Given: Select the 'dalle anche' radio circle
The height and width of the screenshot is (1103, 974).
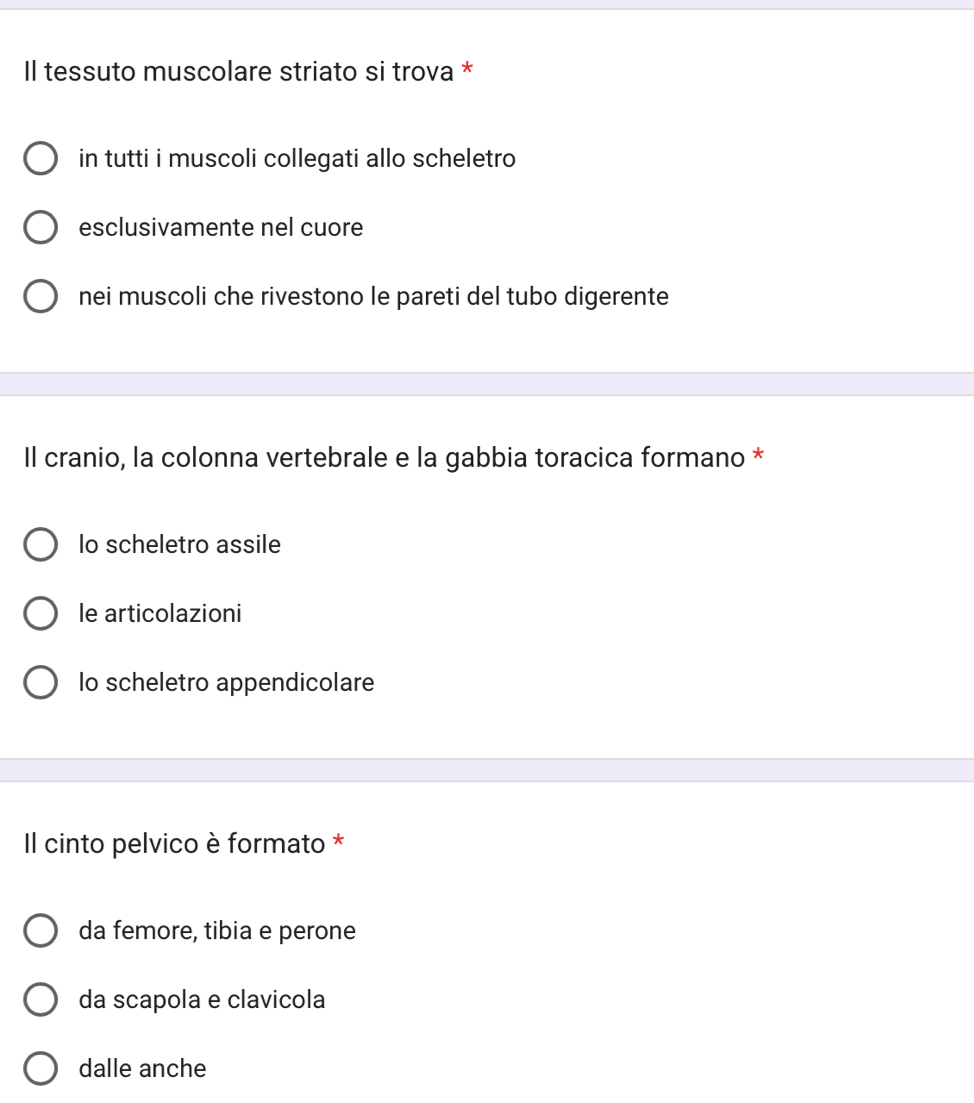Looking at the screenshot, I should pos(41,1069).
